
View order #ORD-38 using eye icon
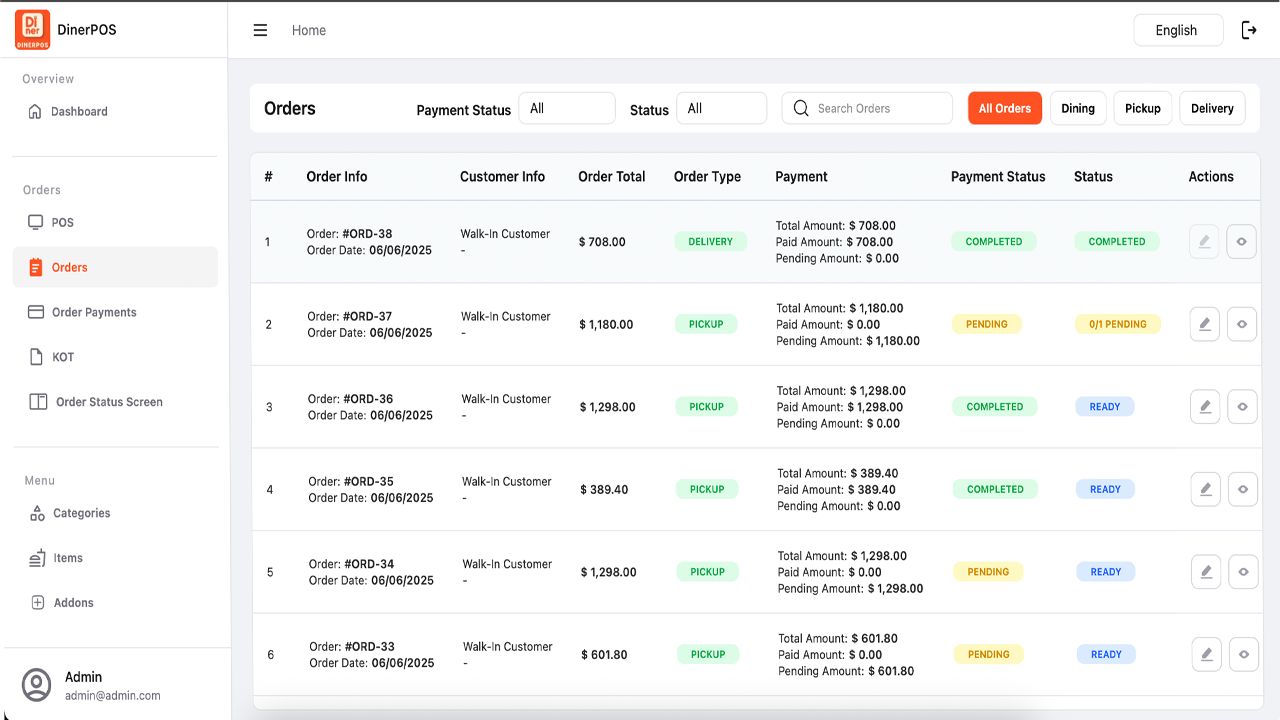pyautogui.click(x=1241, y=241)
